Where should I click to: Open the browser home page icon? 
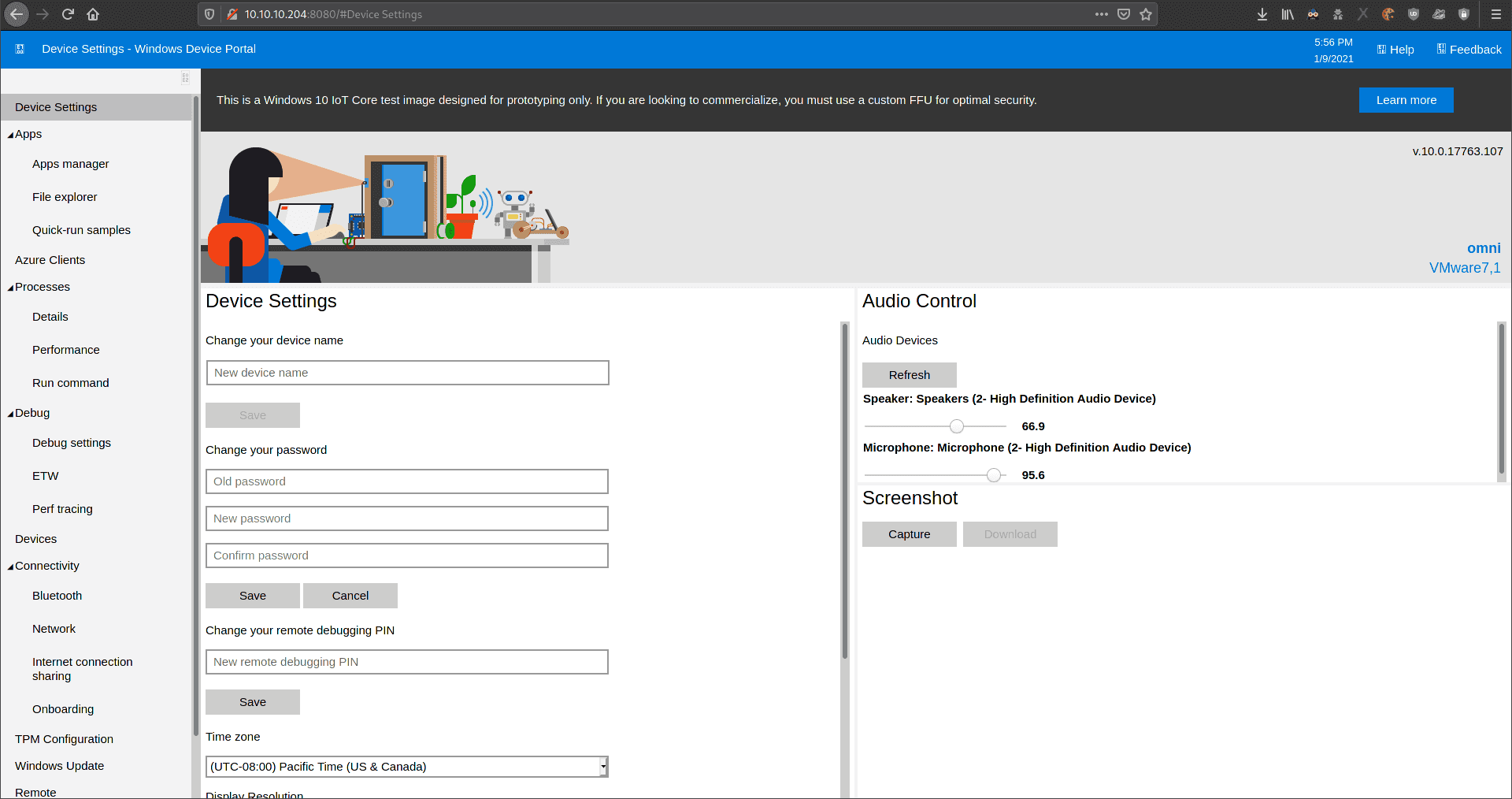pyautogui.click(x=93, y=14)
